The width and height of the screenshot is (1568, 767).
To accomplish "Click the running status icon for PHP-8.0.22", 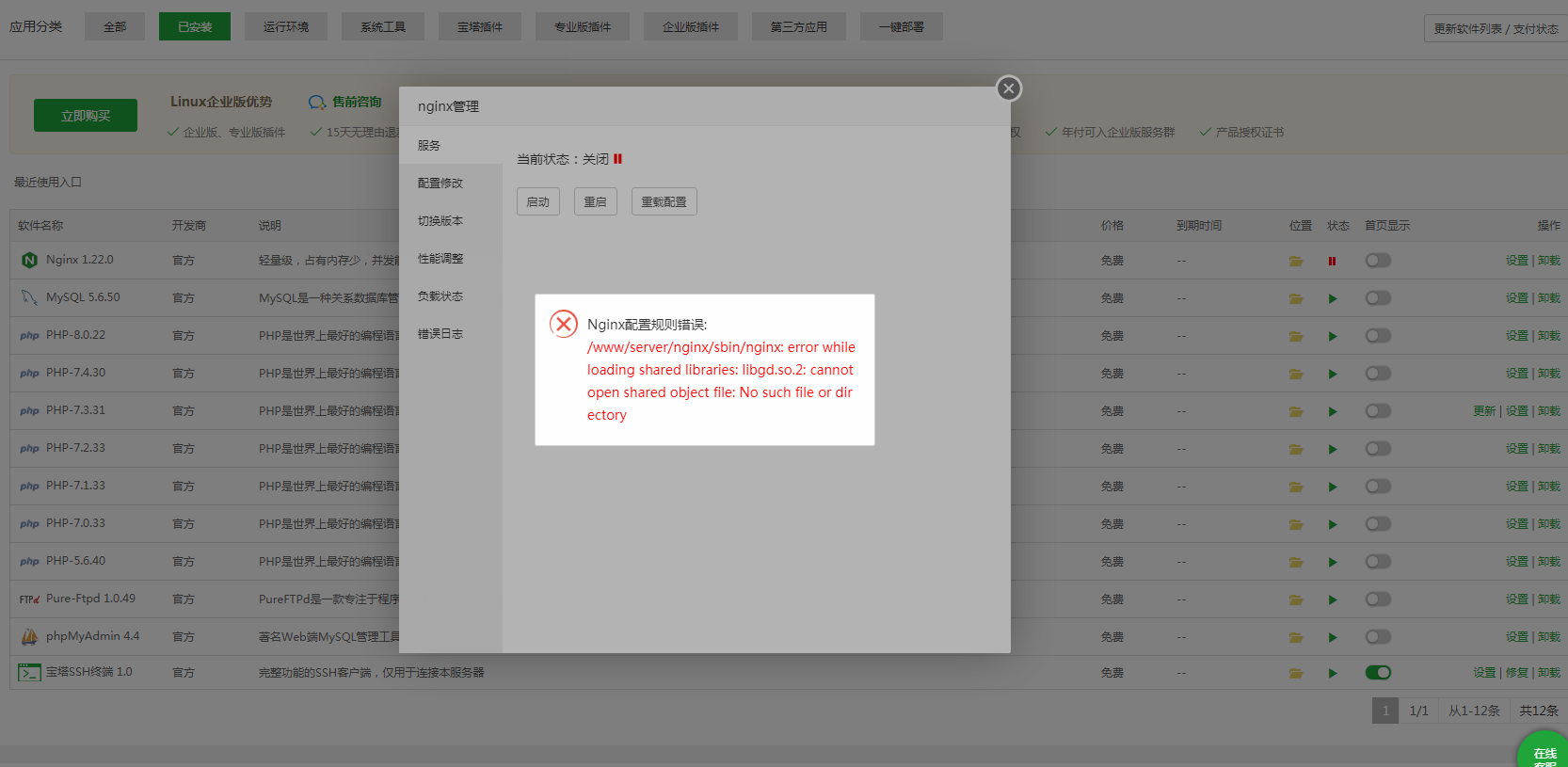I will (1333, 336).
